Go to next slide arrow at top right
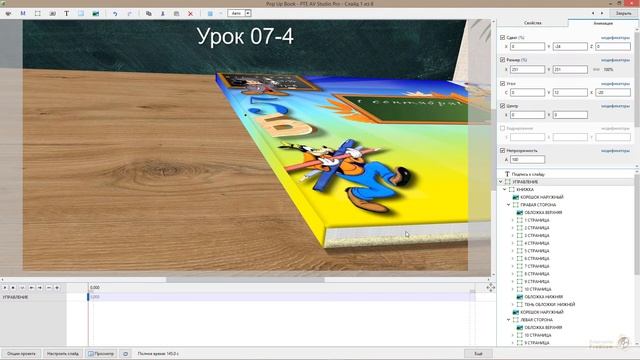Screen dimensions: 640x360 pos(602,13)
